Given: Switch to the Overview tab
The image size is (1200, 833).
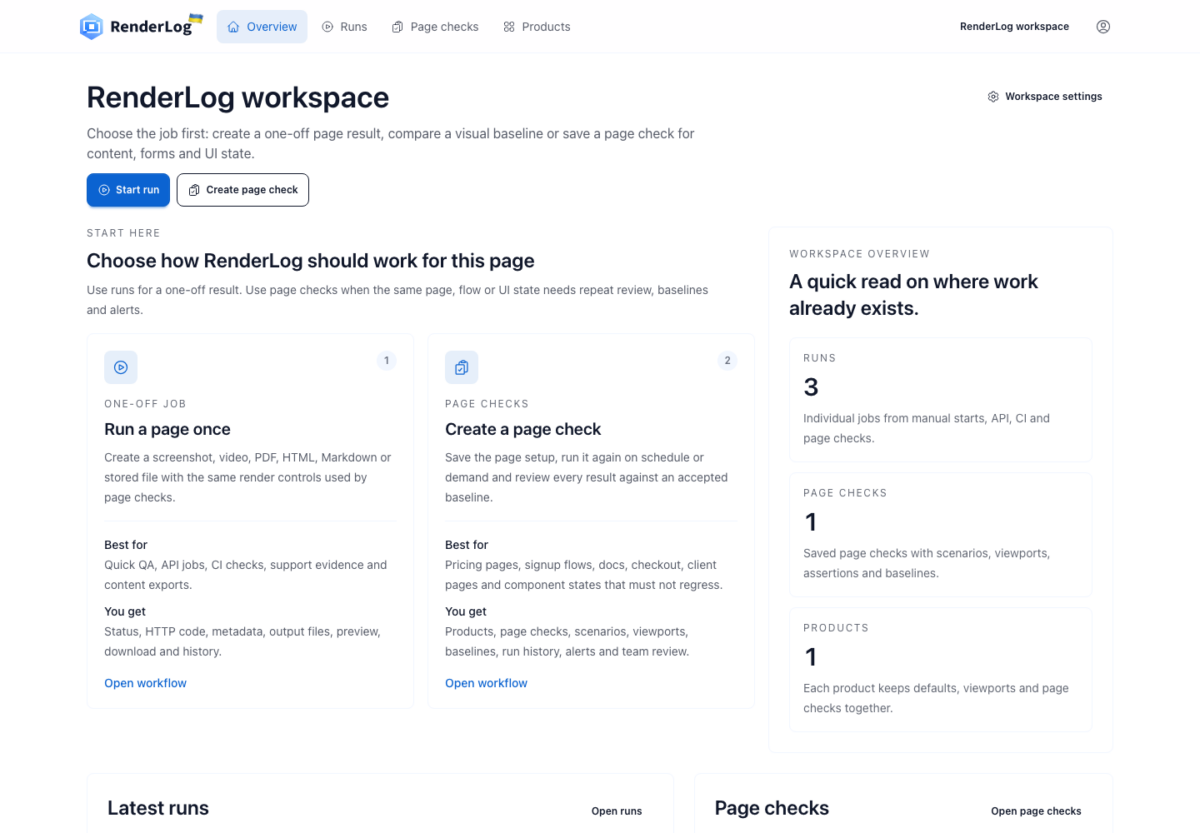Looking at the screenshot, I should coord(262,27).
